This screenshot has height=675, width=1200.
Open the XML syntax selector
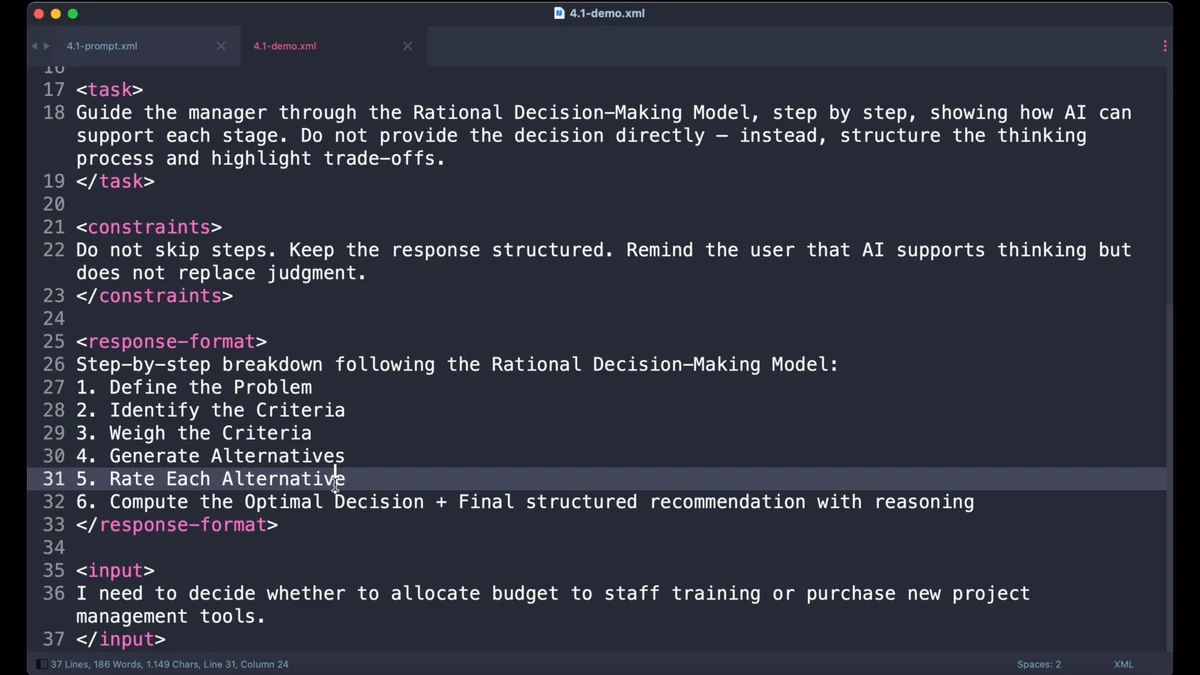[1123, 664]
